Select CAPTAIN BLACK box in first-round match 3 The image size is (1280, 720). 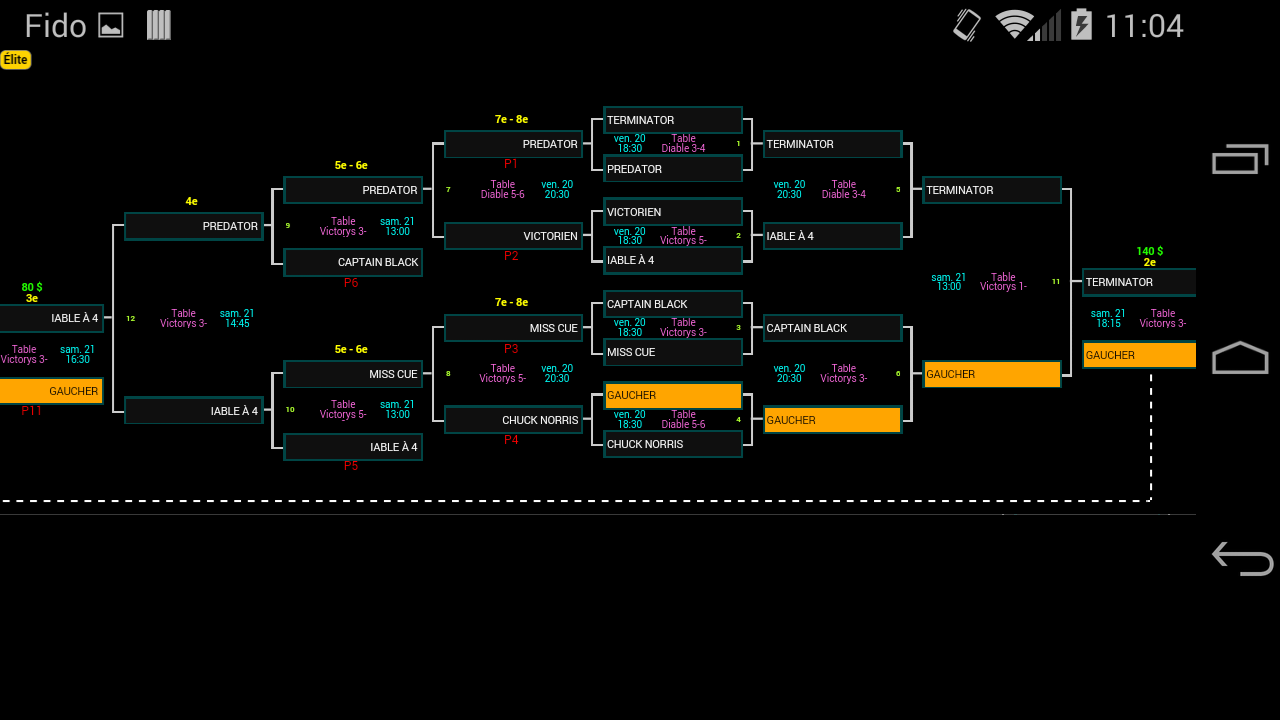[673, 304]
